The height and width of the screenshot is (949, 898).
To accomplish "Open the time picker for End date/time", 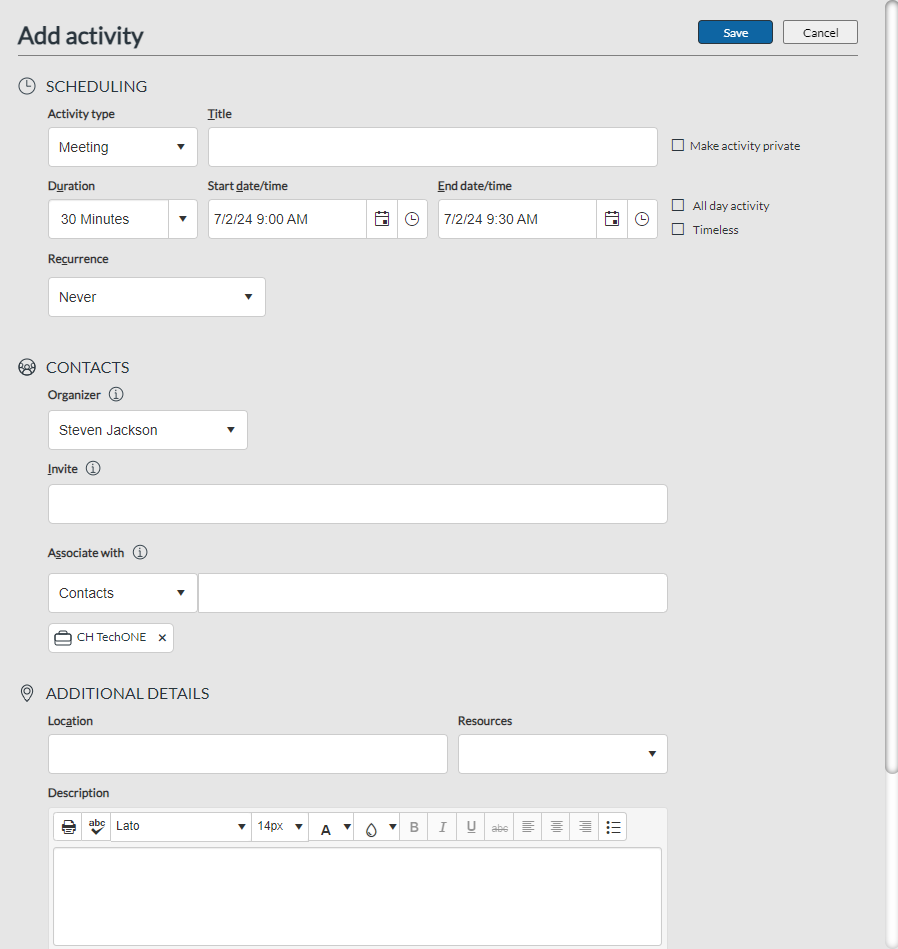I will (x=641, y=219).
